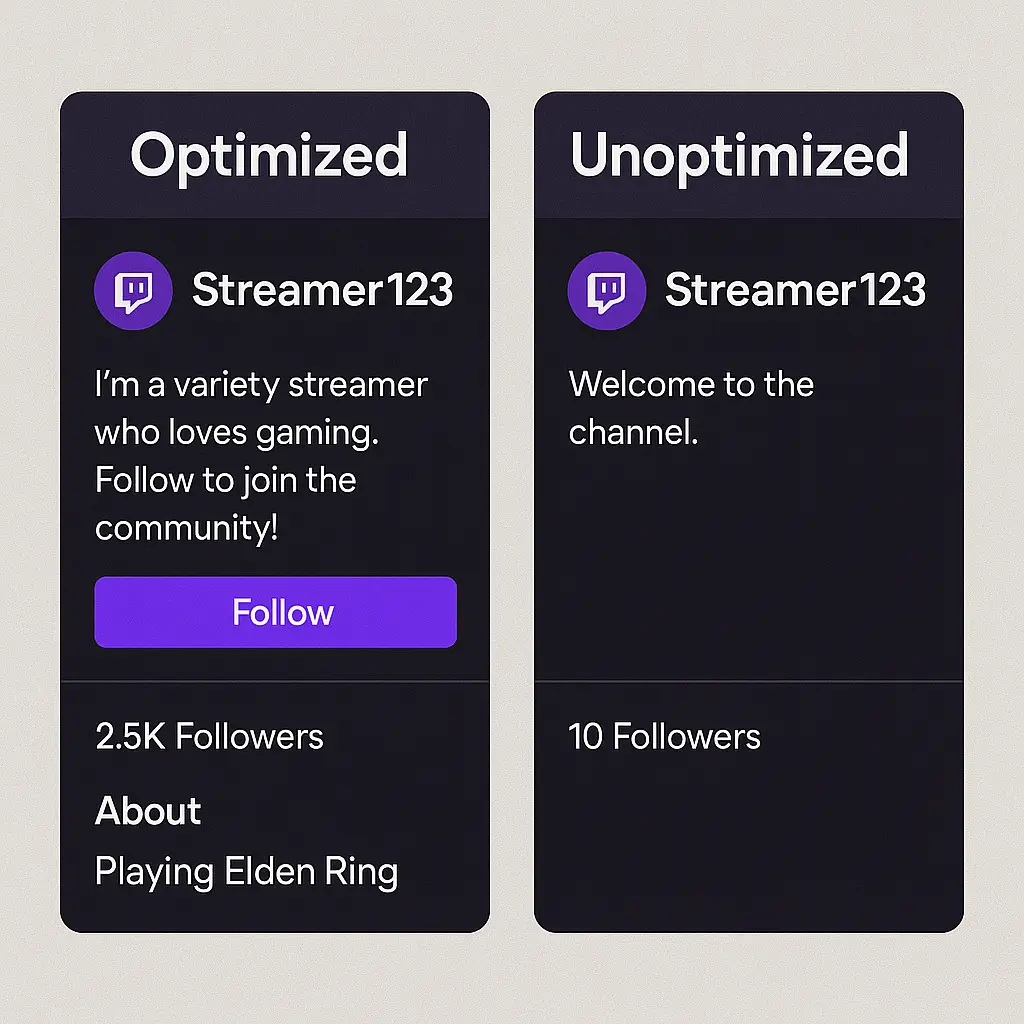Select the Streamer123 name in Optimized card
Image resolution: width=1024 pixels, height=1024 pixels.
(323, 290)
